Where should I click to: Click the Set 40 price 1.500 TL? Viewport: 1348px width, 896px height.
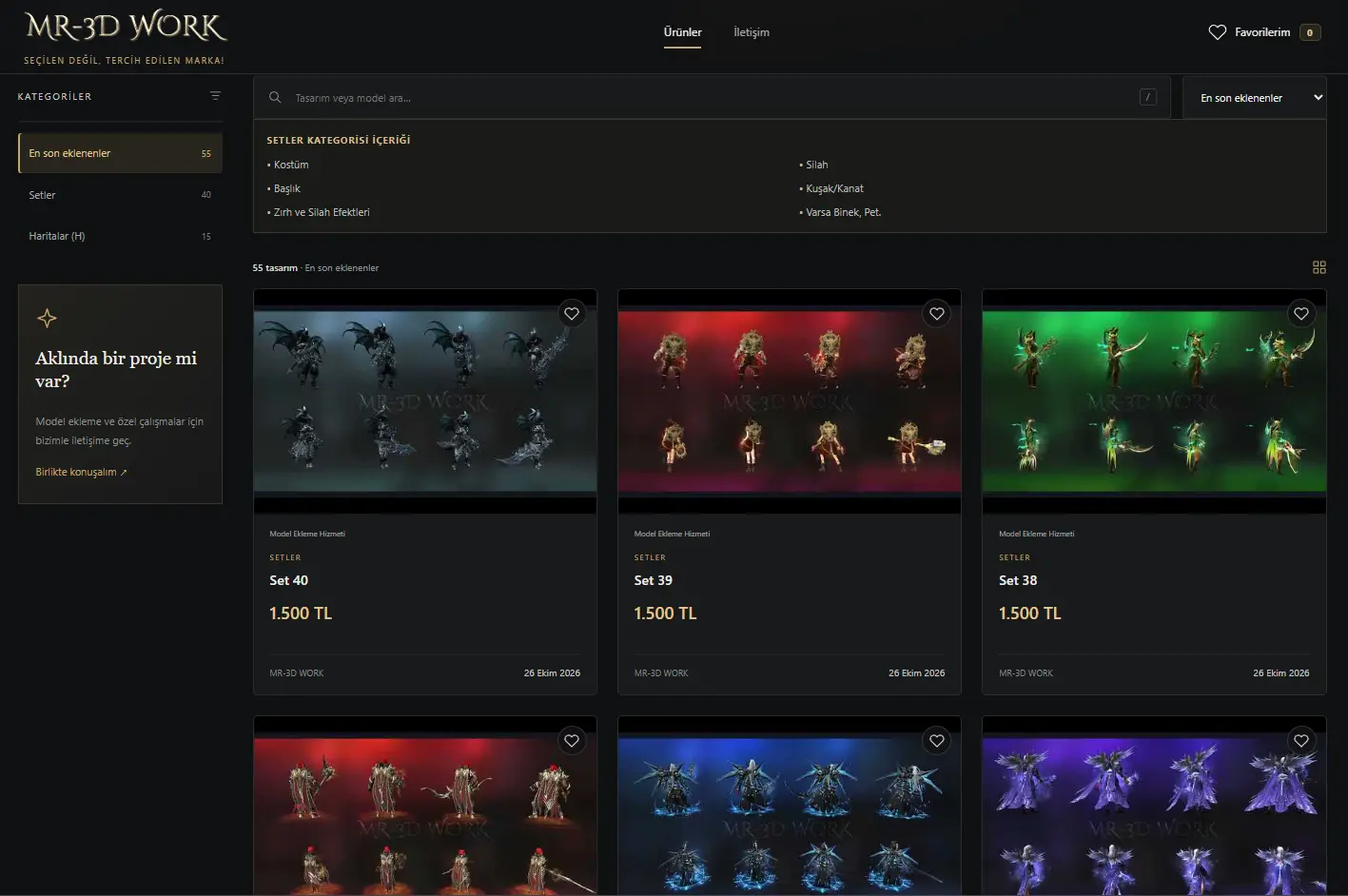(301, 614)
